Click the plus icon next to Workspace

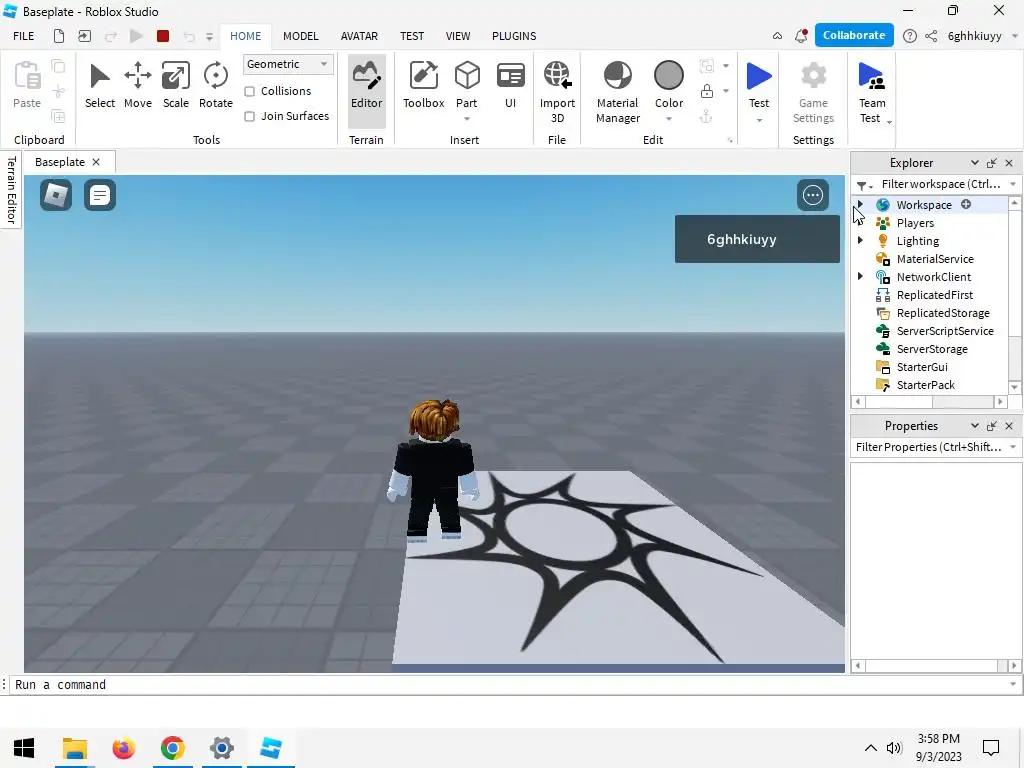click(x=966, y=204)
